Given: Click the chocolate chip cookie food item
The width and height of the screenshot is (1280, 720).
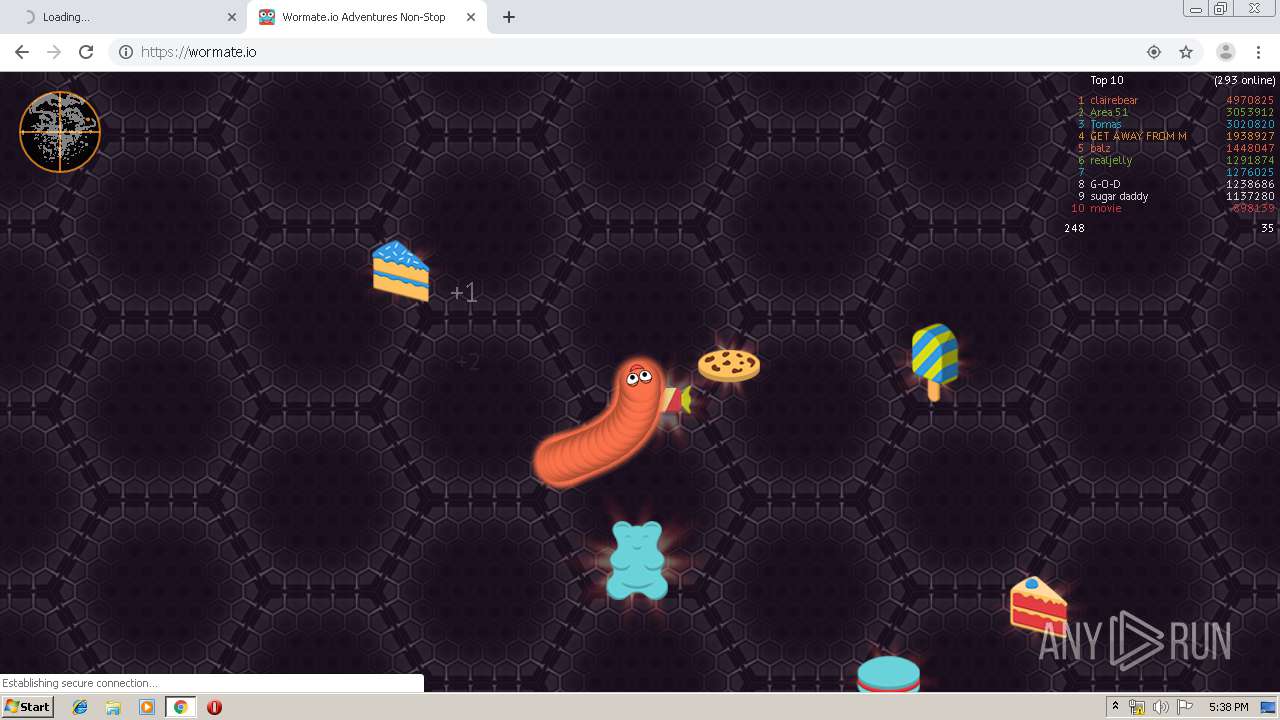Looking at the screenshot, I should 729,365.
